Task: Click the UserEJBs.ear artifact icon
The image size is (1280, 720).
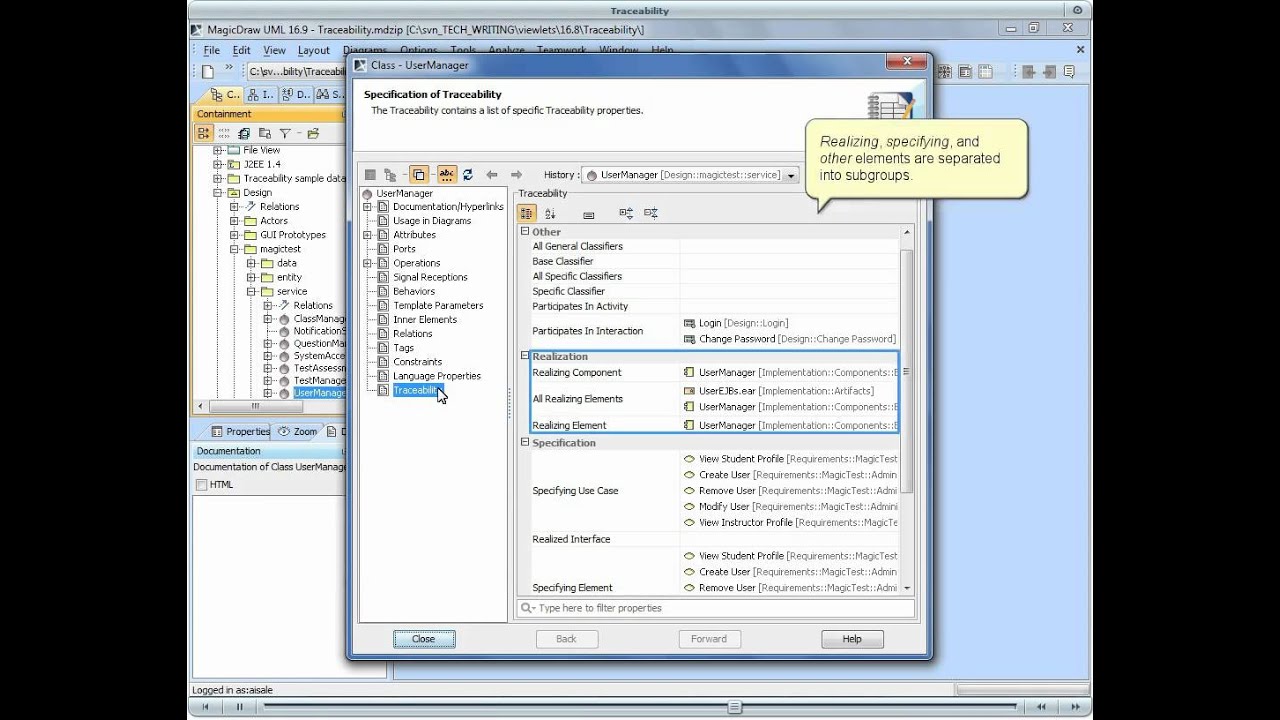Action: 689,391
